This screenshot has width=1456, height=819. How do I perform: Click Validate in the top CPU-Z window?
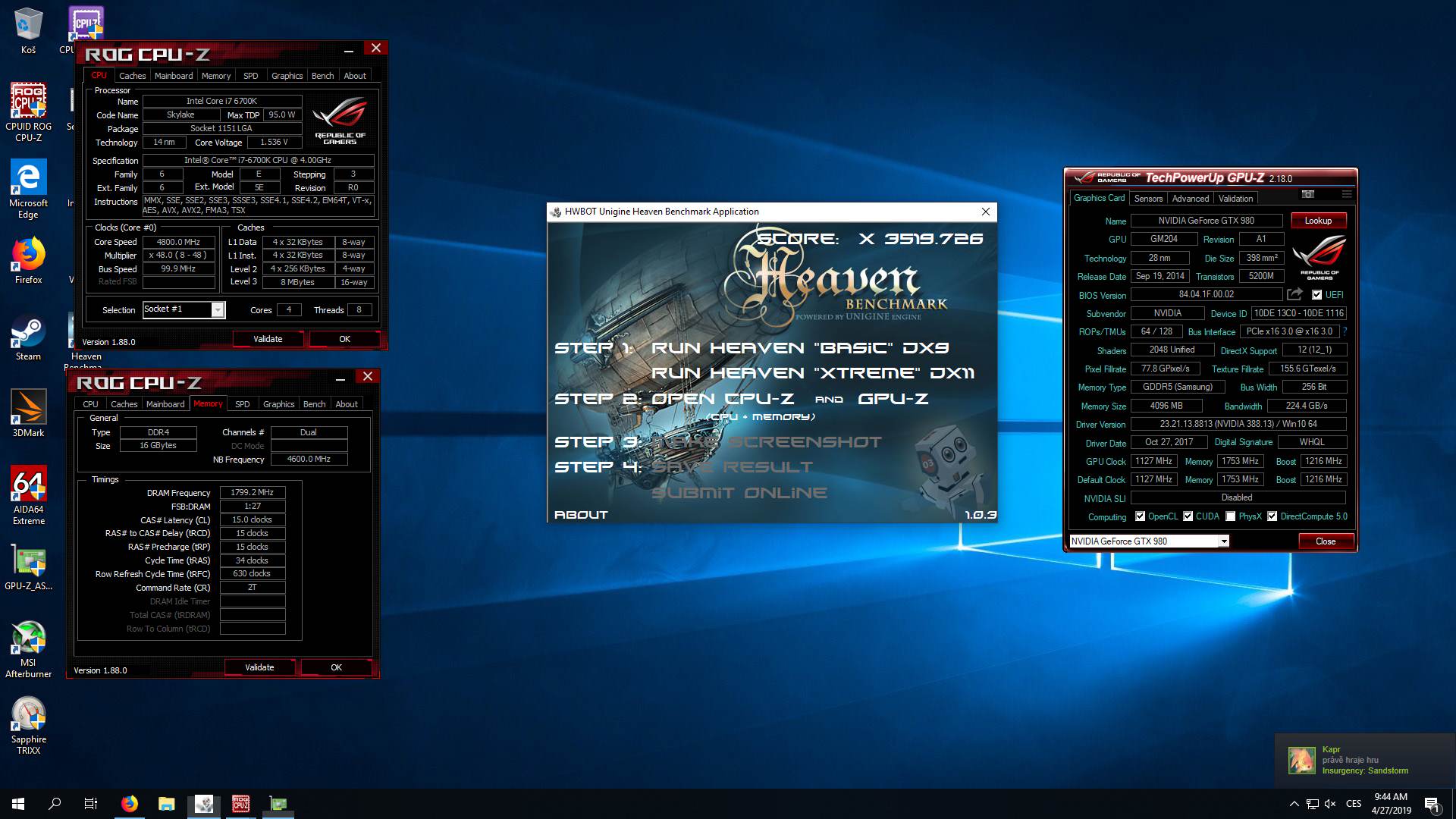(268, 339)
